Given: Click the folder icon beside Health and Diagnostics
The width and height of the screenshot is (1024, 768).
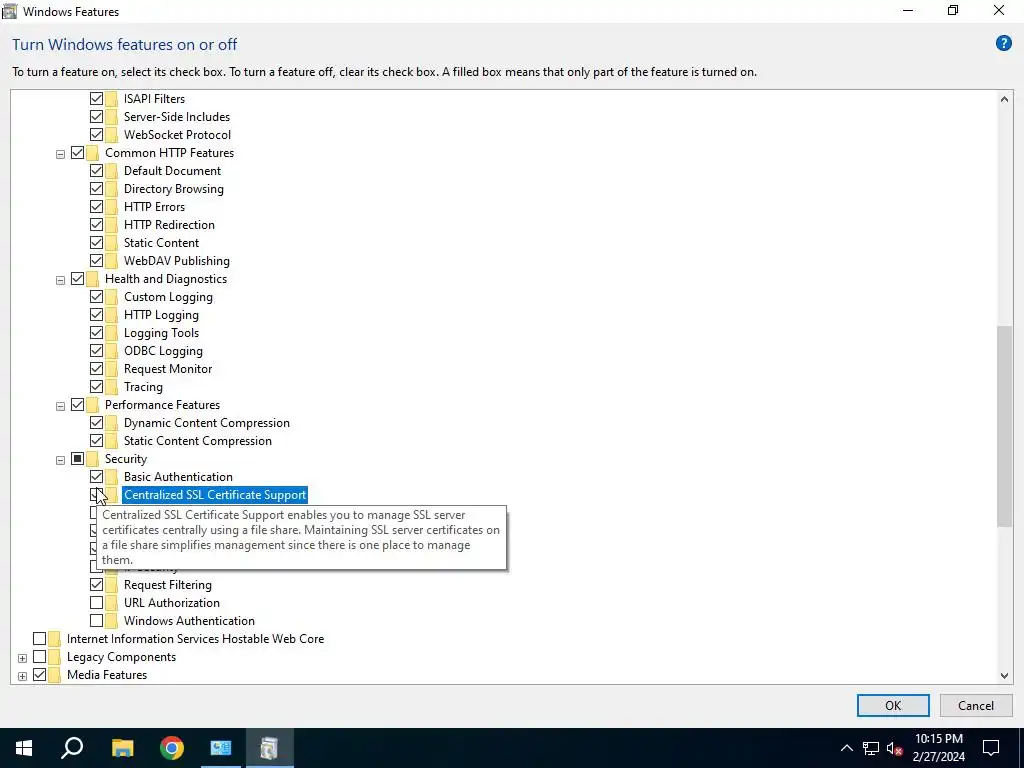Looking at the screenshot, I should pyautogui.click(x=93, y=279).
